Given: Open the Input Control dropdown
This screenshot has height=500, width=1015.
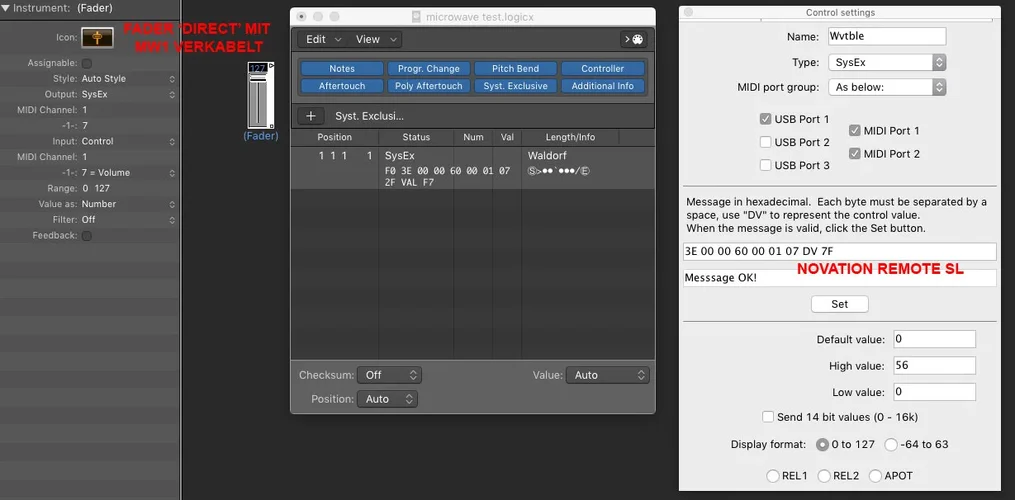Looking at the screenshot, I should pos(128,141).
